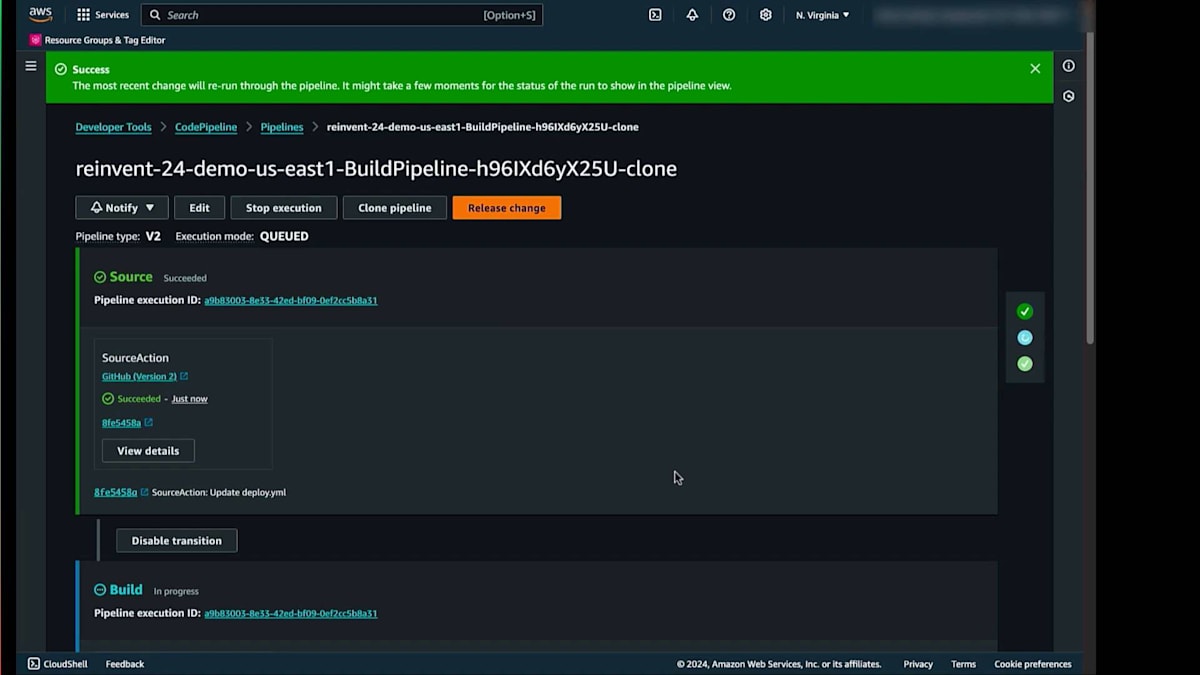Open the help question mark icon
This screenshot has width=1200, height=675.
click(x=729, y=15)
